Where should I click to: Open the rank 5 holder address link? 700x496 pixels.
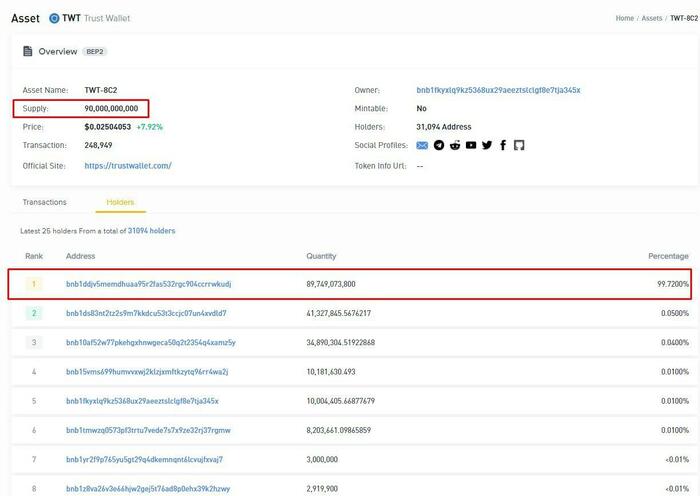142,401
